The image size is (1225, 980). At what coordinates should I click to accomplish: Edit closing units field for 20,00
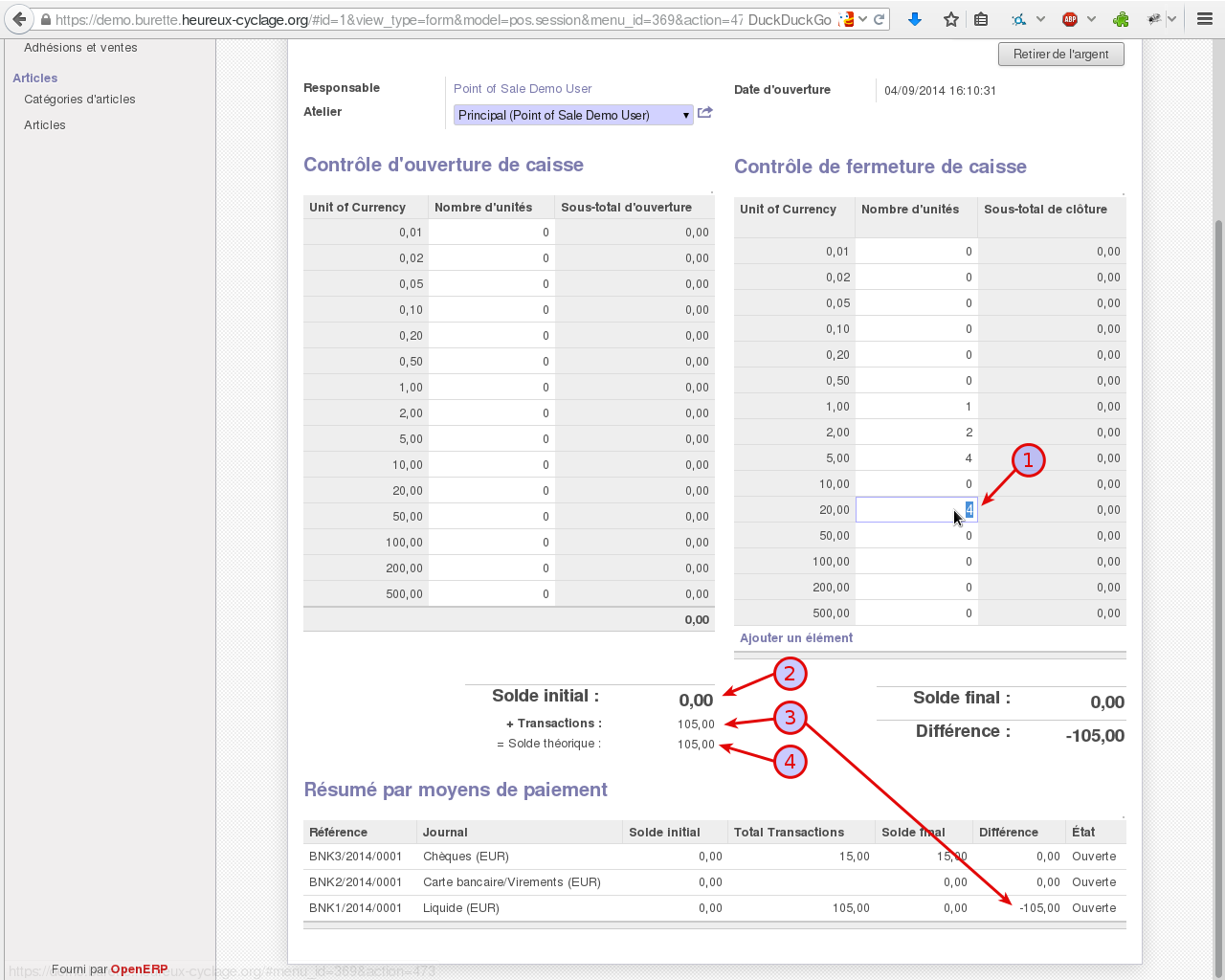pos(916,510)
